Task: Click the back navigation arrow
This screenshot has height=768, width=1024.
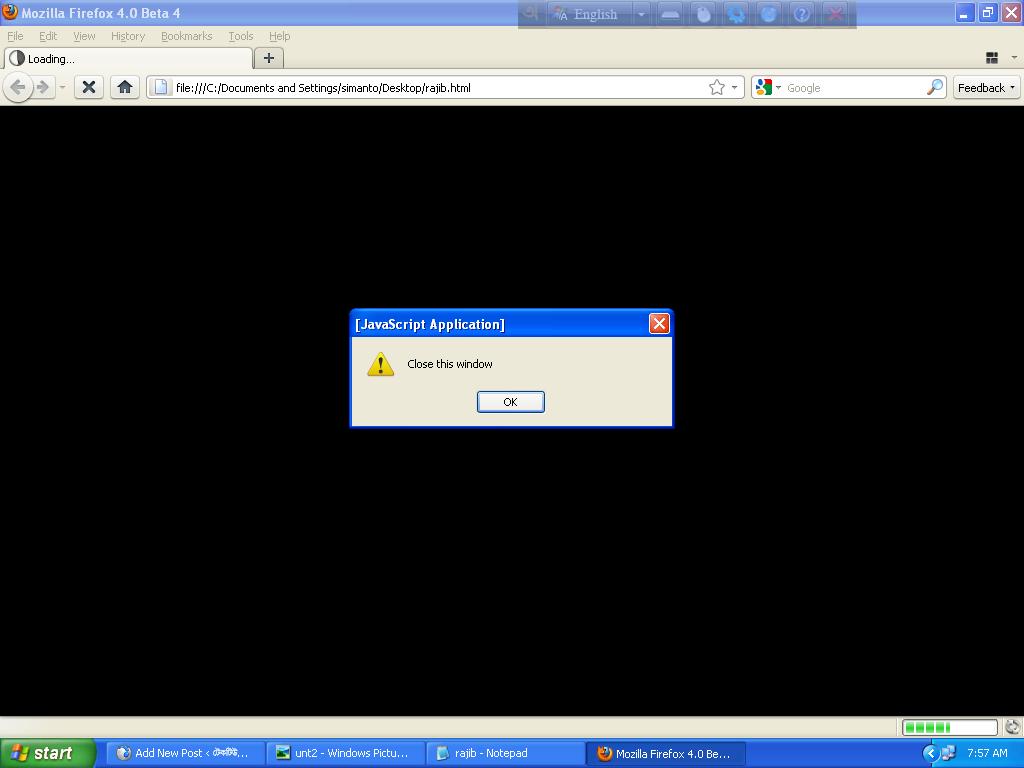Action: (x=17, y=87)
